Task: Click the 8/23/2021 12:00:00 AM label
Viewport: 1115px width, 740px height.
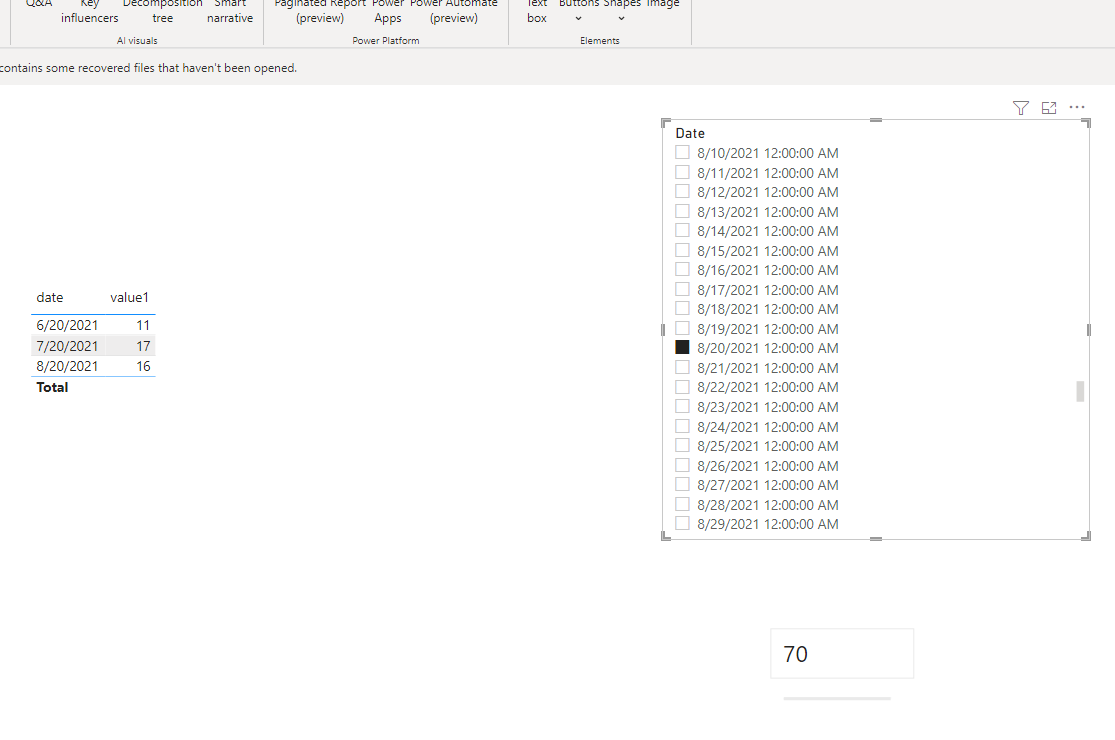Action: pos(767,407)
